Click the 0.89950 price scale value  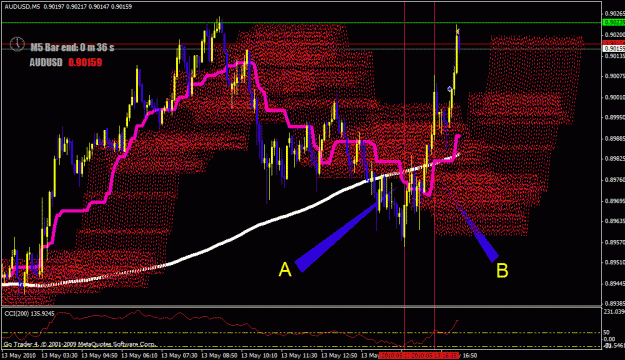614,118
